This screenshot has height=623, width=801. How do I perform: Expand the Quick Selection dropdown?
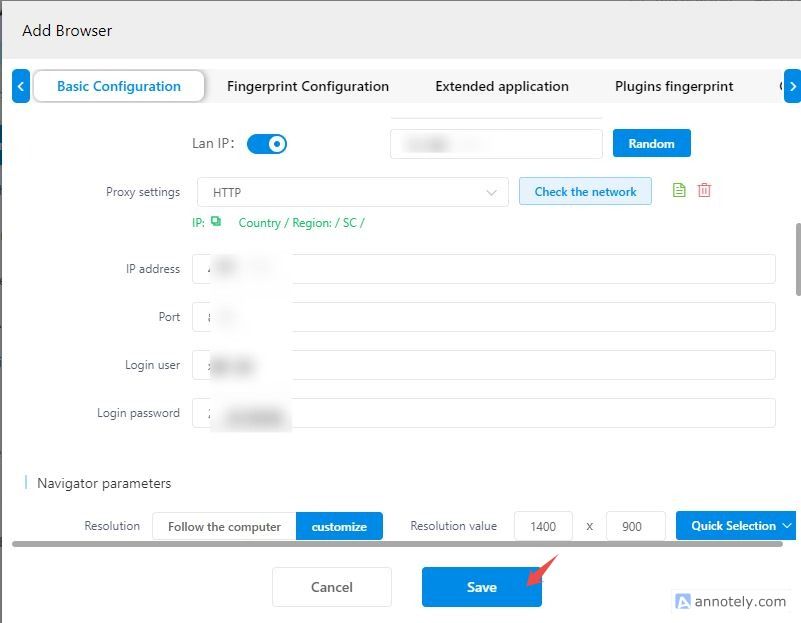pos(736,526)
